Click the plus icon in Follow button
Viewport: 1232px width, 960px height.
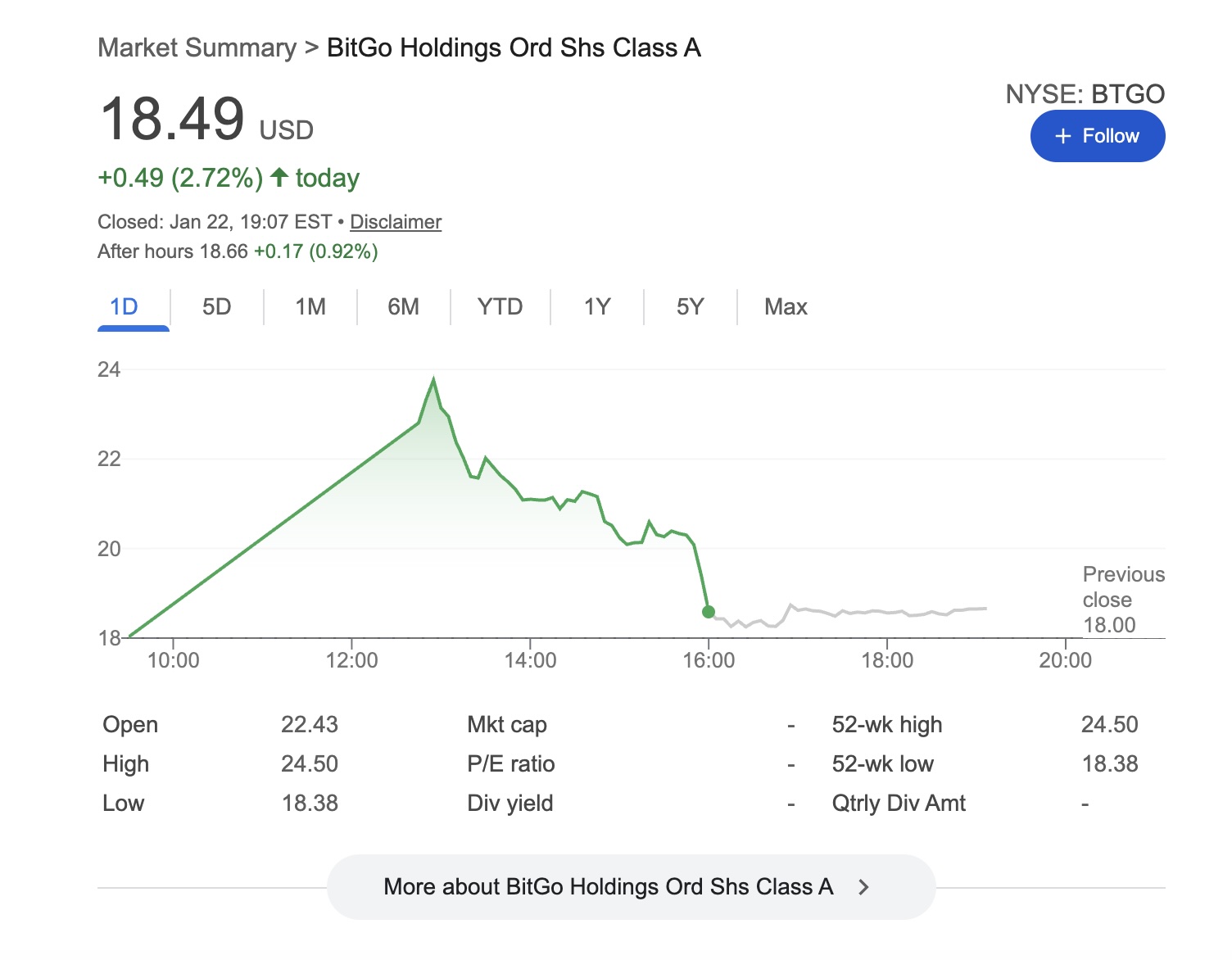click(x=1062, y=136)
